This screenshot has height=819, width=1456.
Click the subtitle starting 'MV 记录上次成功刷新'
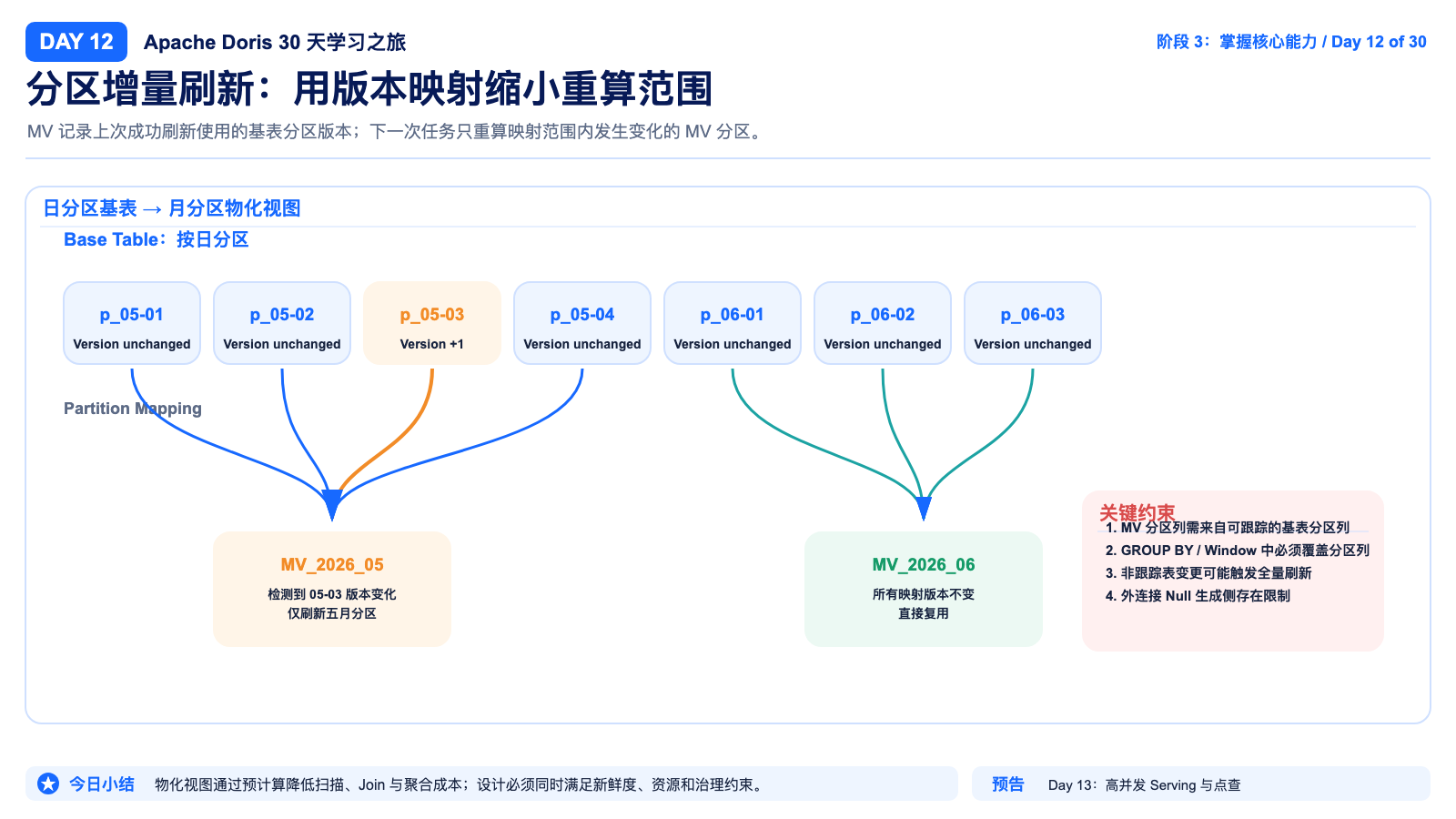[x=395, y=132]
